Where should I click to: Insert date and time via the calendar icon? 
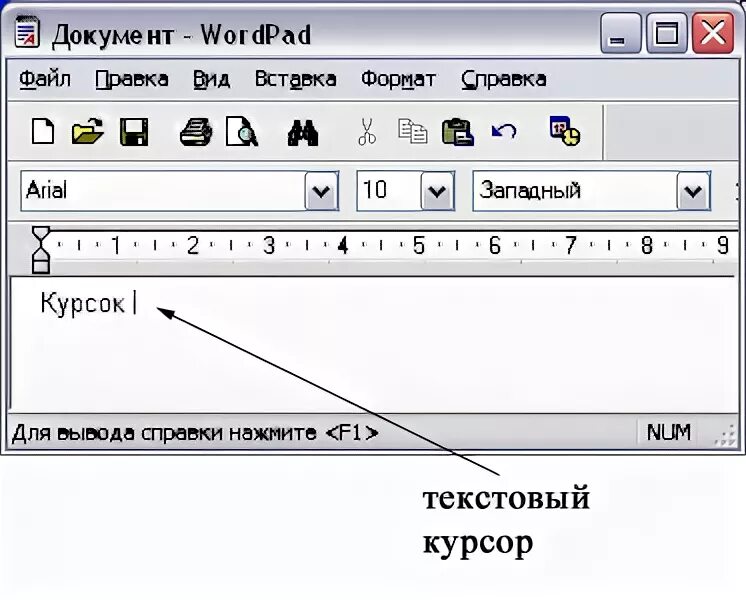[565, 130]
